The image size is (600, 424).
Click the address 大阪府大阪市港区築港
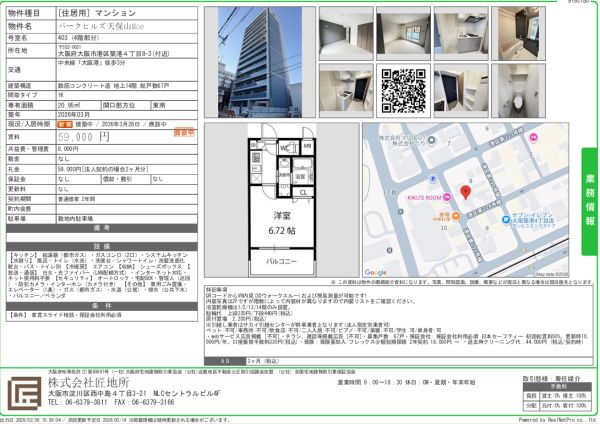coord(114,54)
